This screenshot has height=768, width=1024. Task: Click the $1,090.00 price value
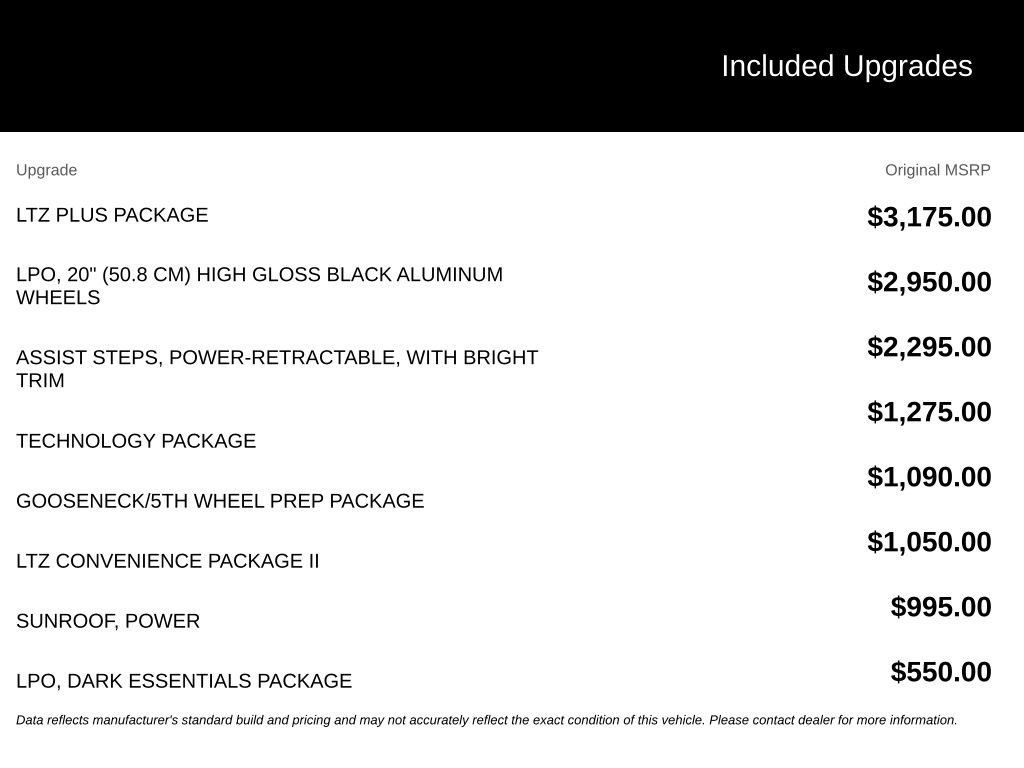pos(929,477)
